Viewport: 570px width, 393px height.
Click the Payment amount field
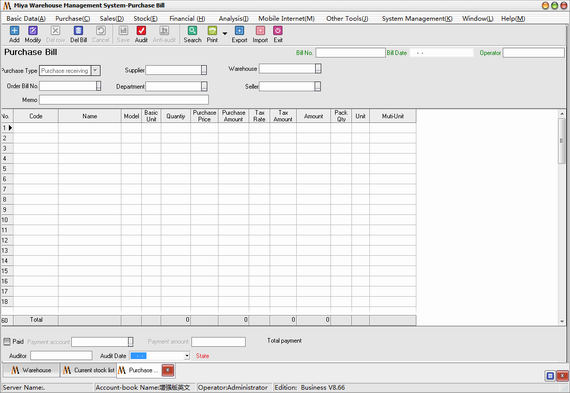pos(218,342)
